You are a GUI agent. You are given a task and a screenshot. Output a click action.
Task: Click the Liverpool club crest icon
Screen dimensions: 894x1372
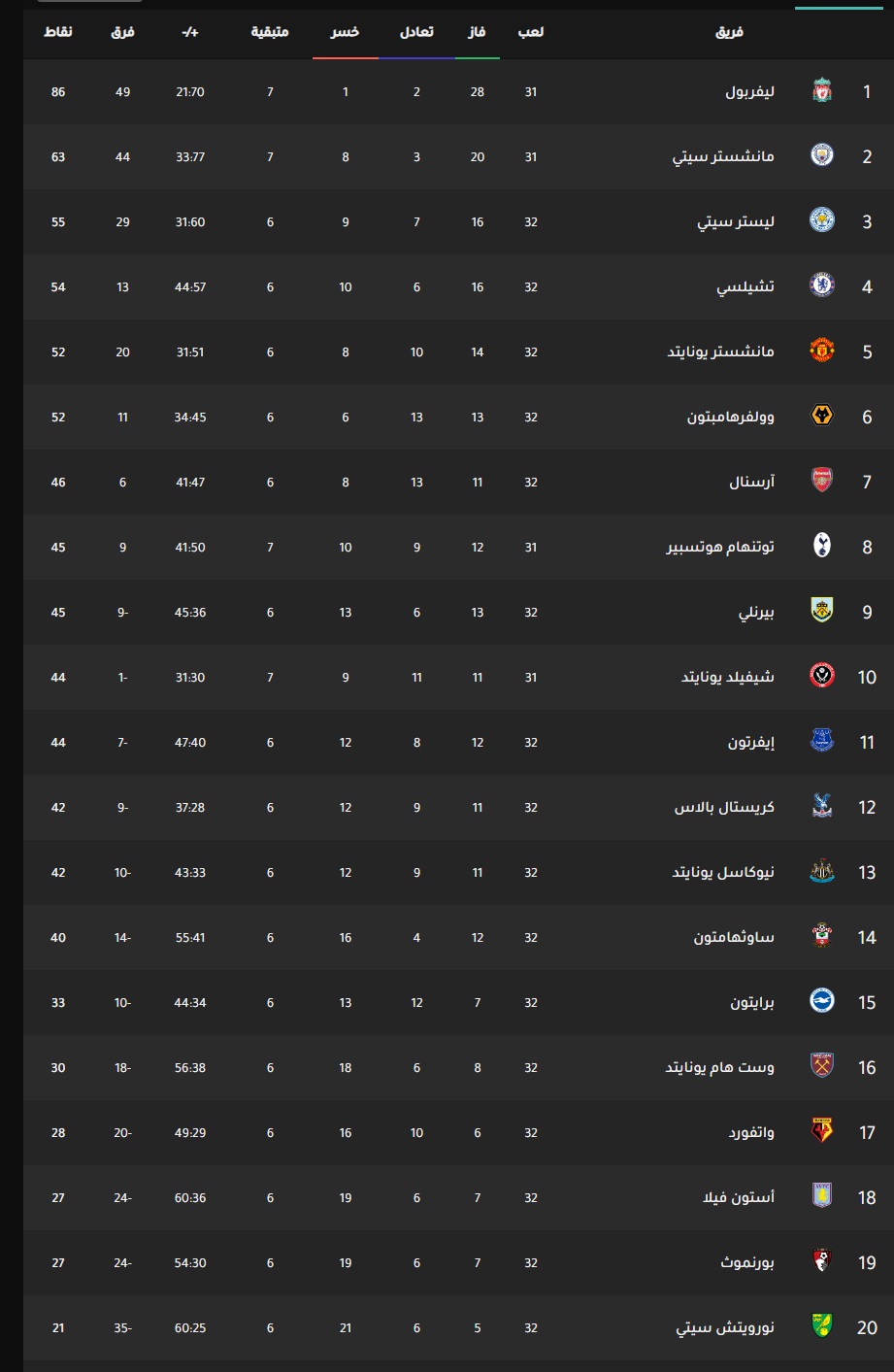pyautogui.click(x=822, y=91)
